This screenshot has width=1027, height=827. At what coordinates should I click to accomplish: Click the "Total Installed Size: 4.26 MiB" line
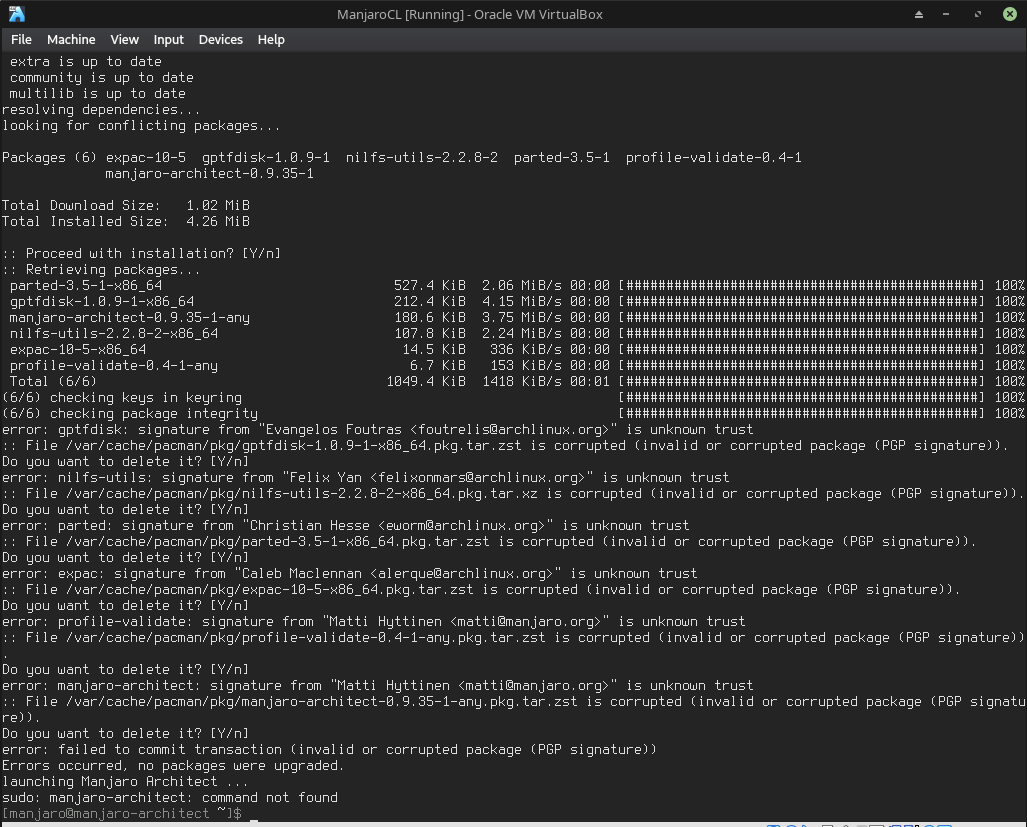(x=126, y=222)
